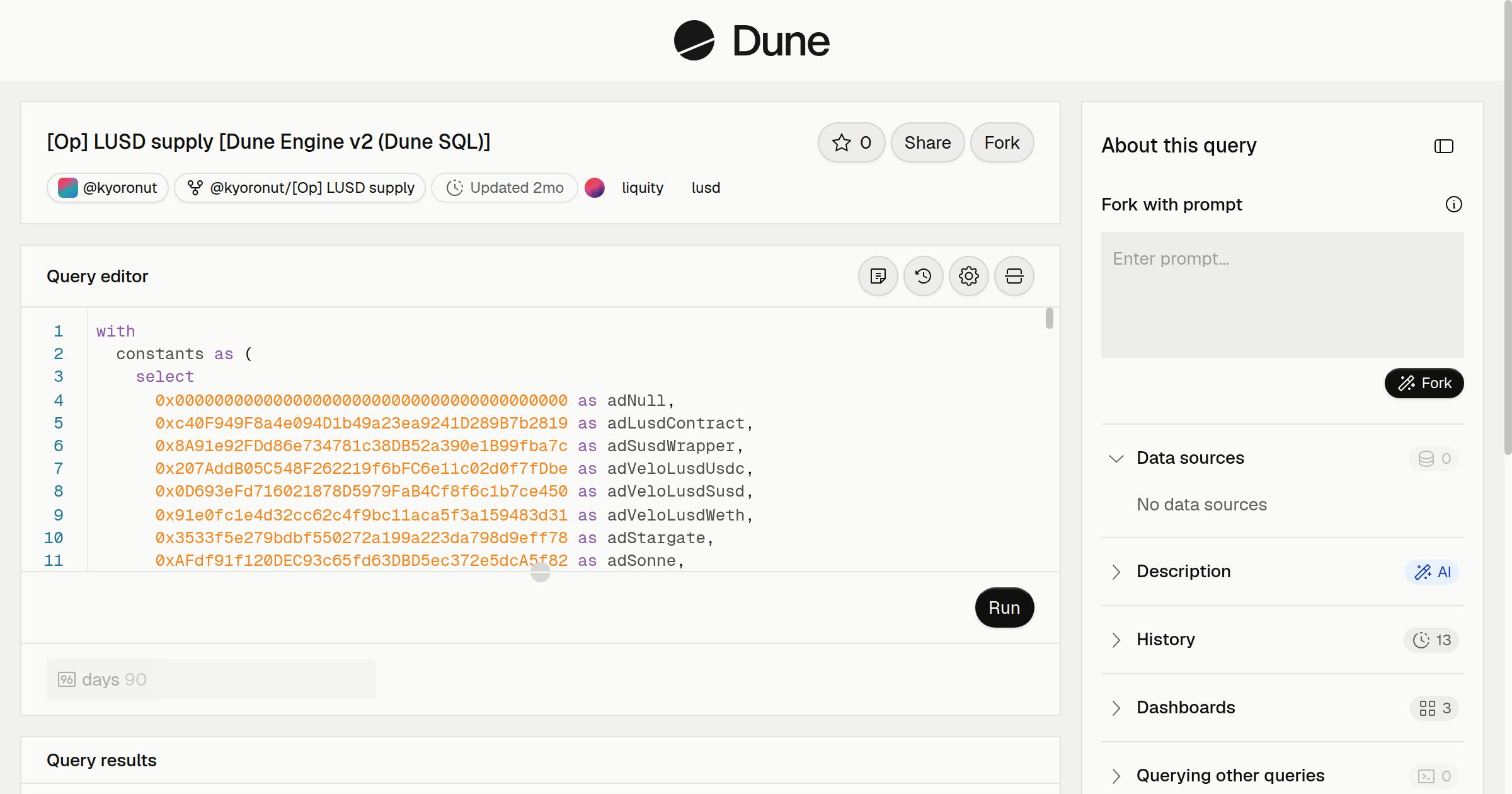The width and height of the screenshot is (1512, 794).
Task: Click 'adVeloLusdWeth' alias on line 9
Action: (675, 515)
